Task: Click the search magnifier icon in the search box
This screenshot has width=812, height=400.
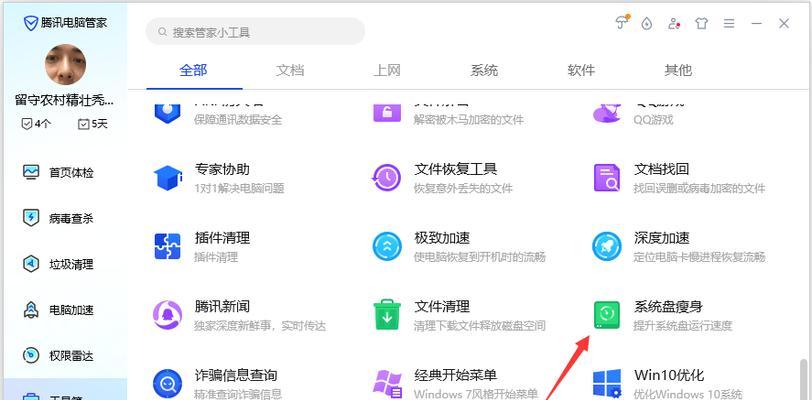Action: (x=162, y=32)
